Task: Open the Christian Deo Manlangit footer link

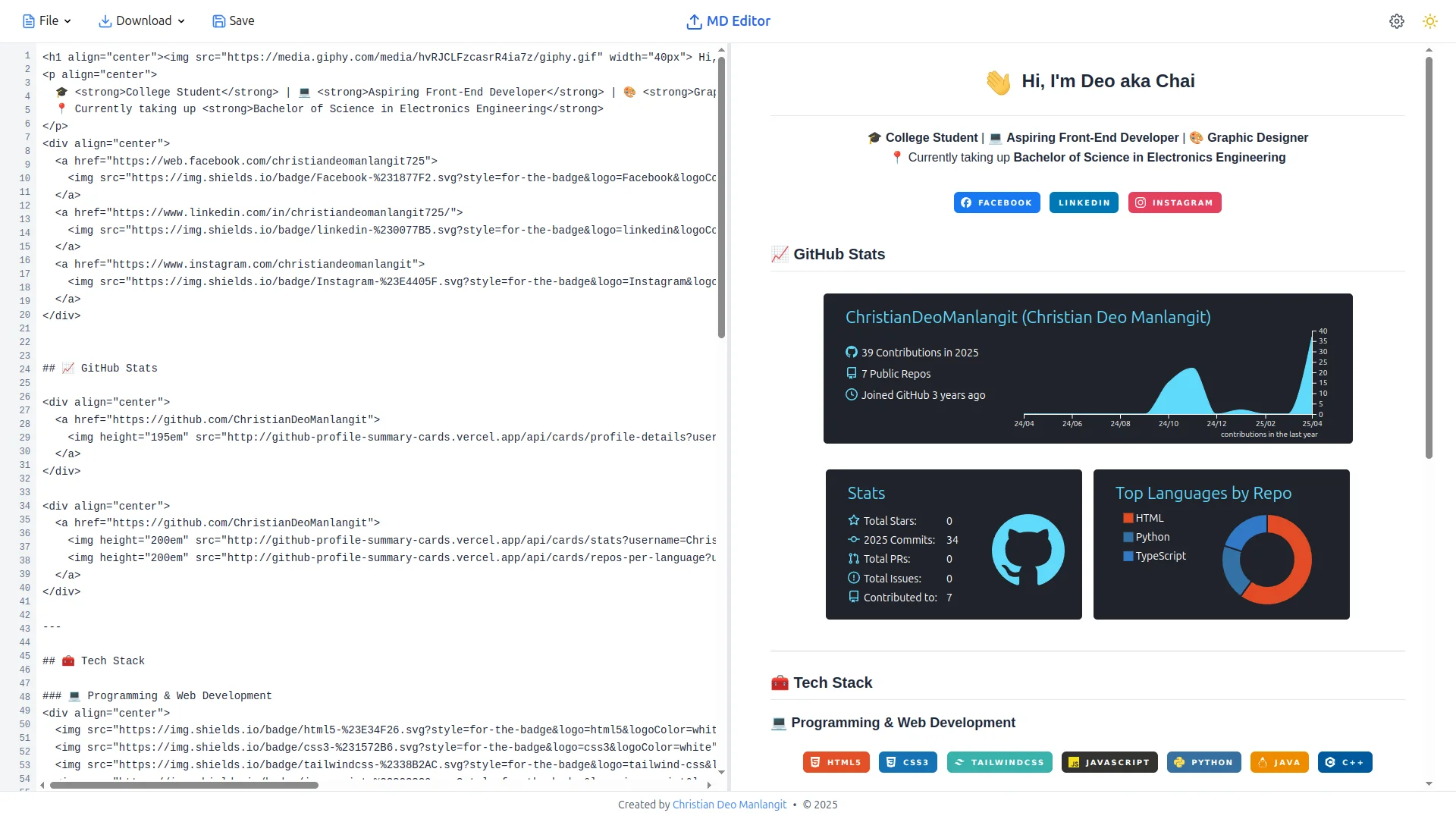Action: coord(730,805)
